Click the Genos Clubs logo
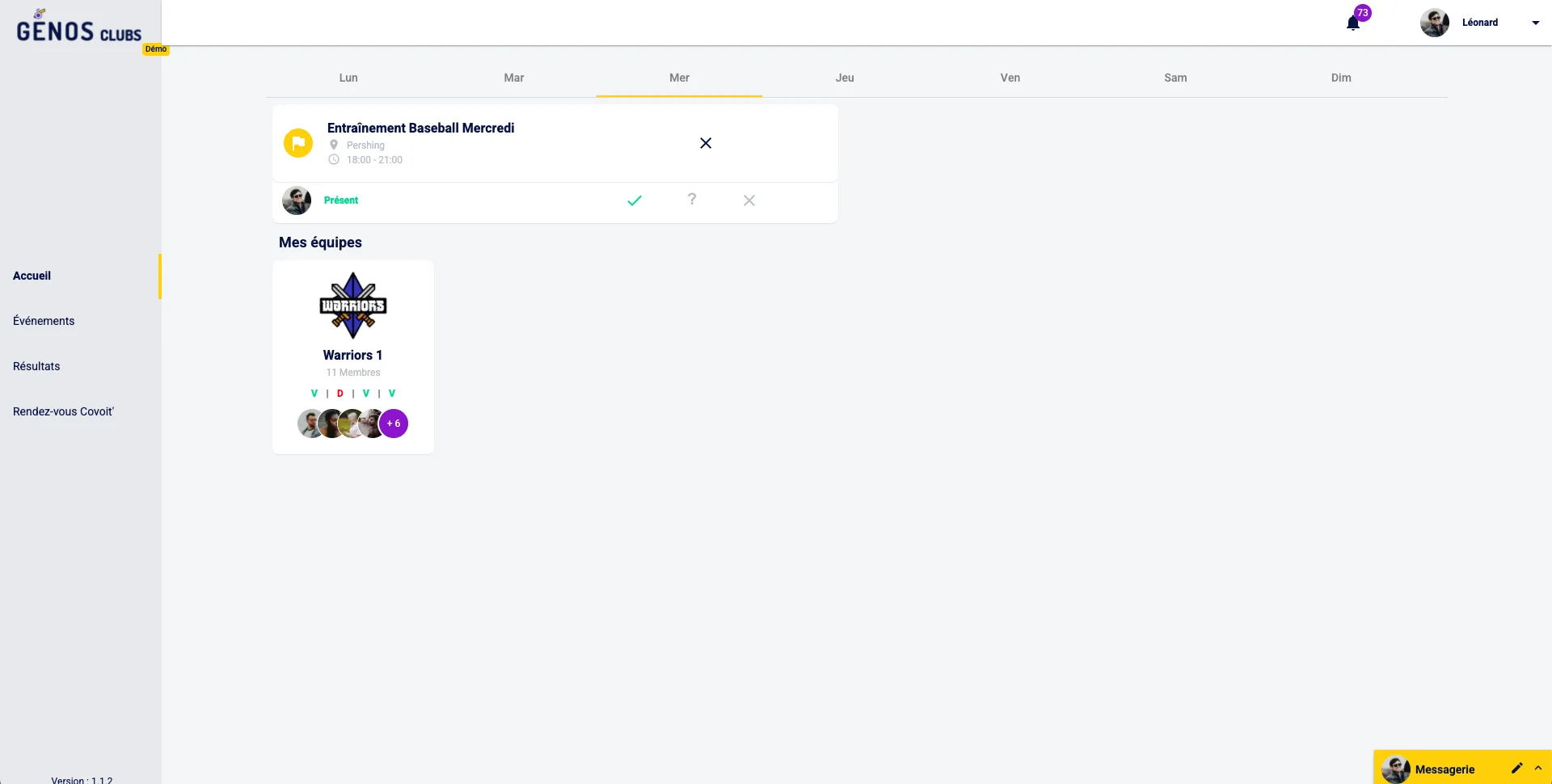 pos(78,30)
